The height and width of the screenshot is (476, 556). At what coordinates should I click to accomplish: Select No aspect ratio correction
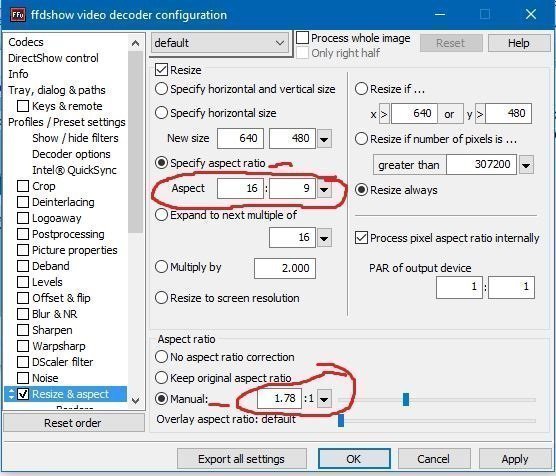coord(161,357)
